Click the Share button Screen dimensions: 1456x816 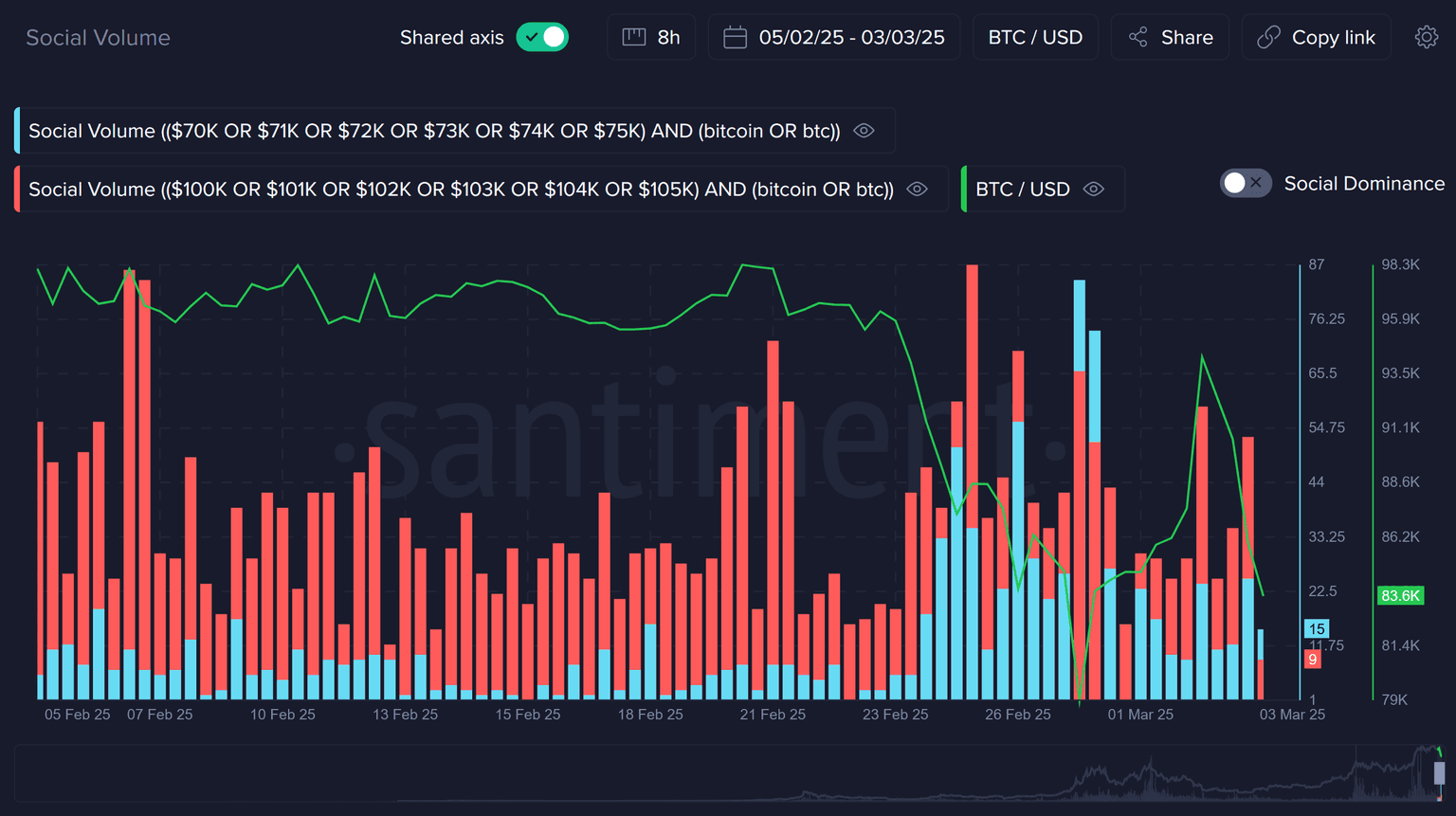pyautogui.click(x=1186, y=37)
